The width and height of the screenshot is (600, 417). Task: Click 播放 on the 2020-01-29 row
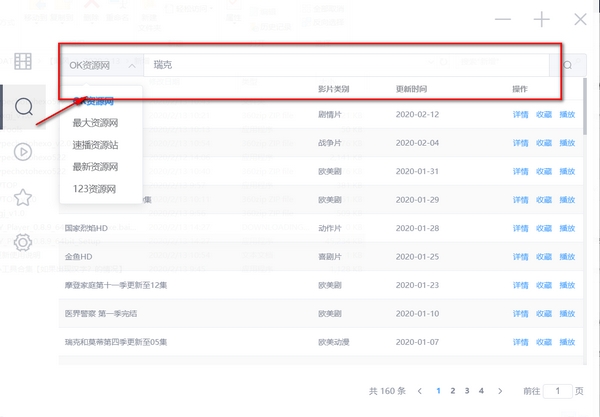coord(567,200)
